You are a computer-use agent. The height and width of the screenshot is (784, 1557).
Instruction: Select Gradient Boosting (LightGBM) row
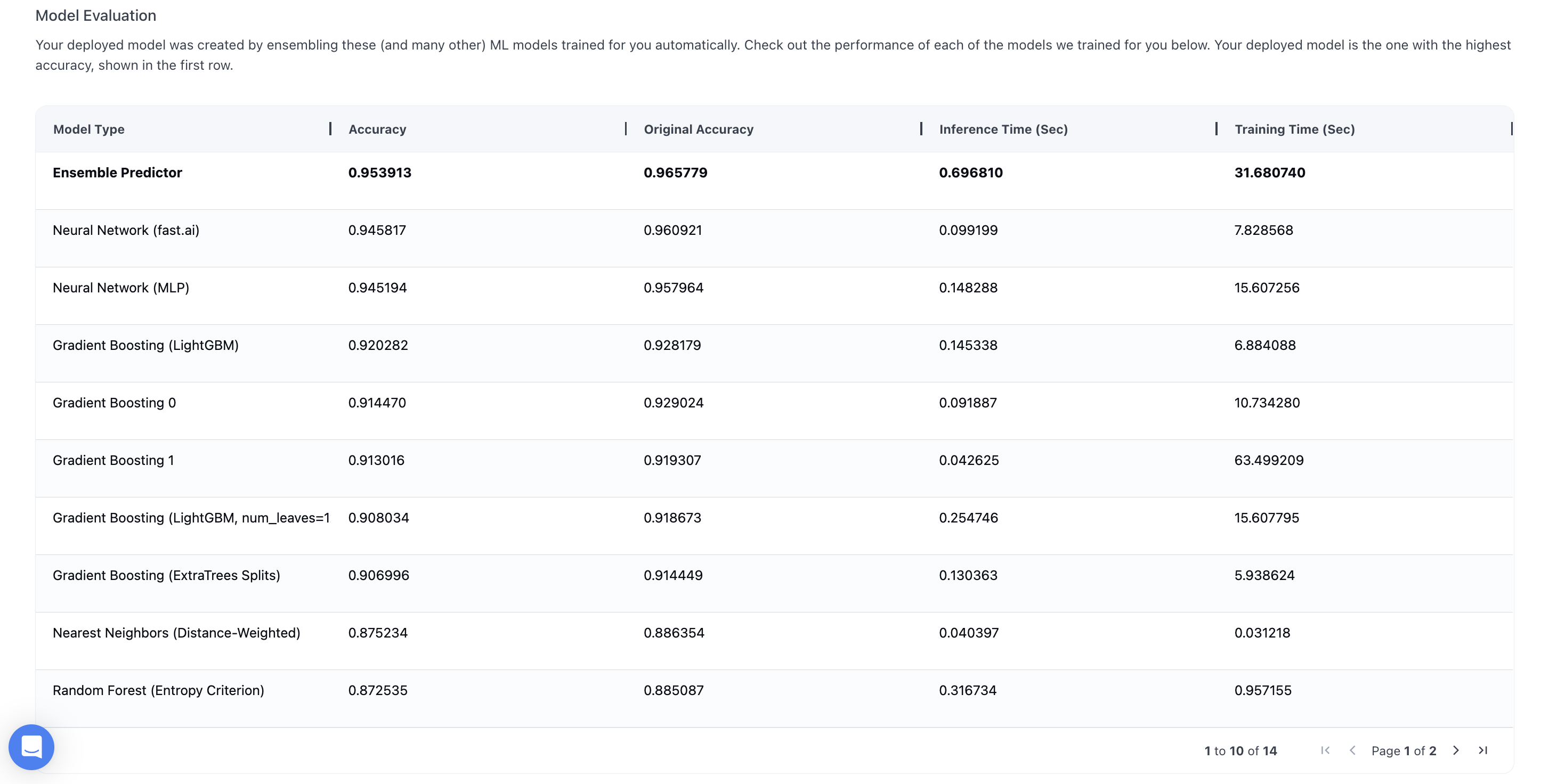click(145, 345)
